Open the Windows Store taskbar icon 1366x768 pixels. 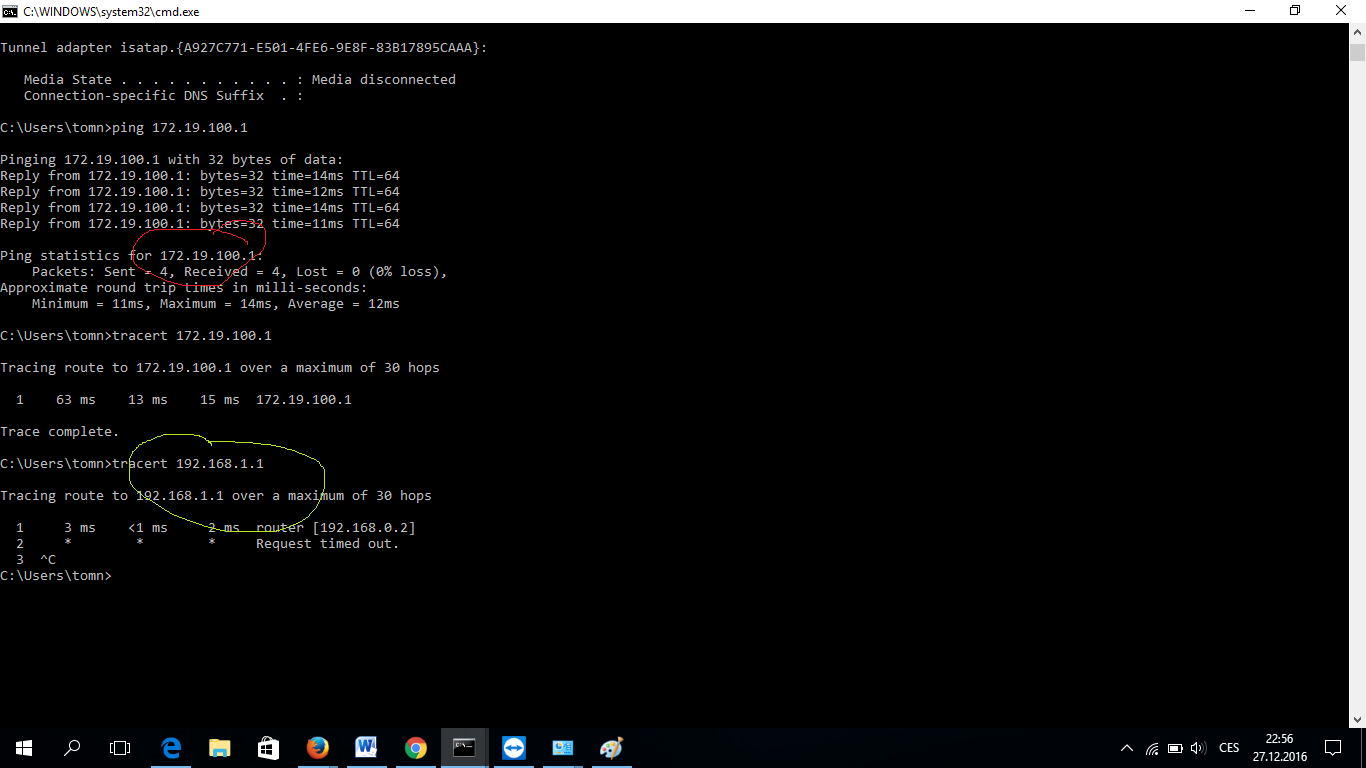point(268,748)
